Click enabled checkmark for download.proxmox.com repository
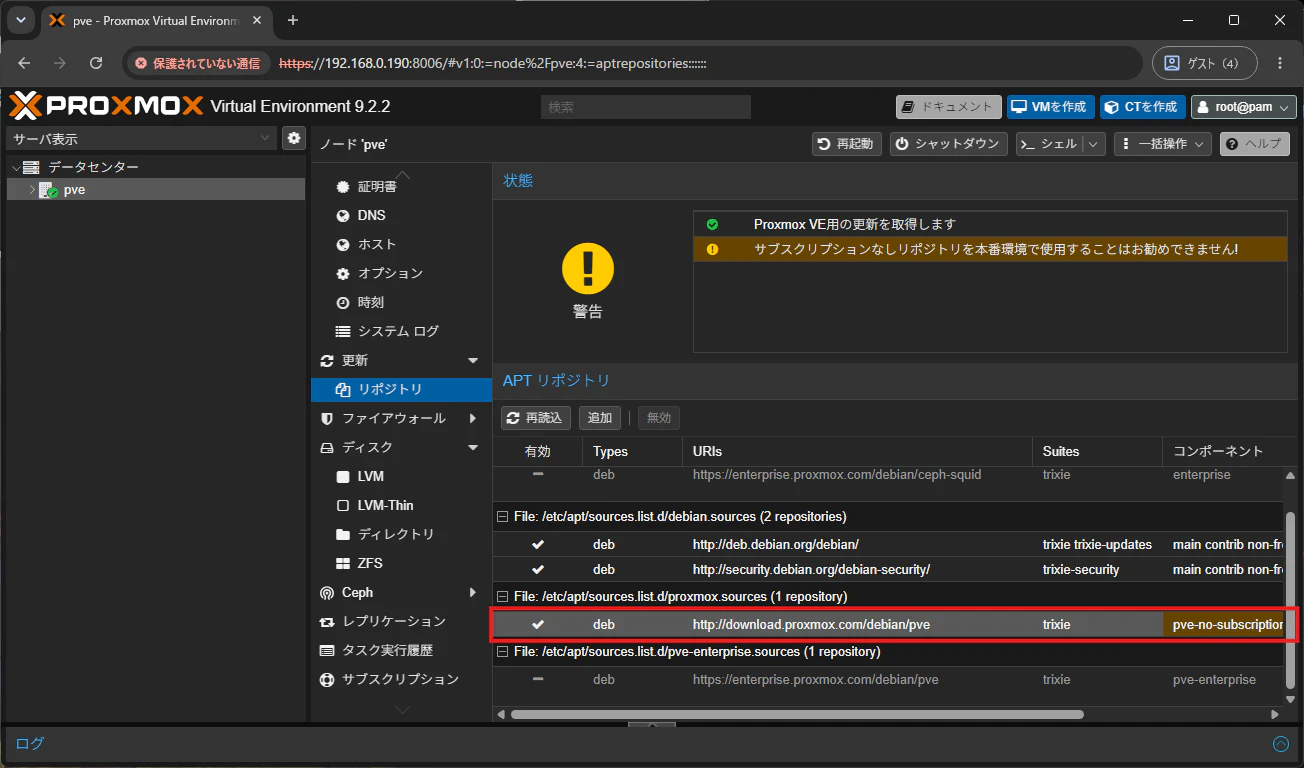This screenshot has width=1304, height=768. (x=538, y=625)
